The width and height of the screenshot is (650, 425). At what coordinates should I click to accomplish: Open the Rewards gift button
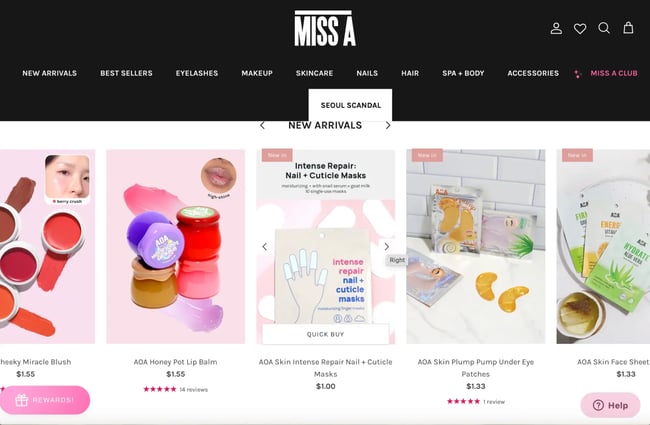[44, 400]
